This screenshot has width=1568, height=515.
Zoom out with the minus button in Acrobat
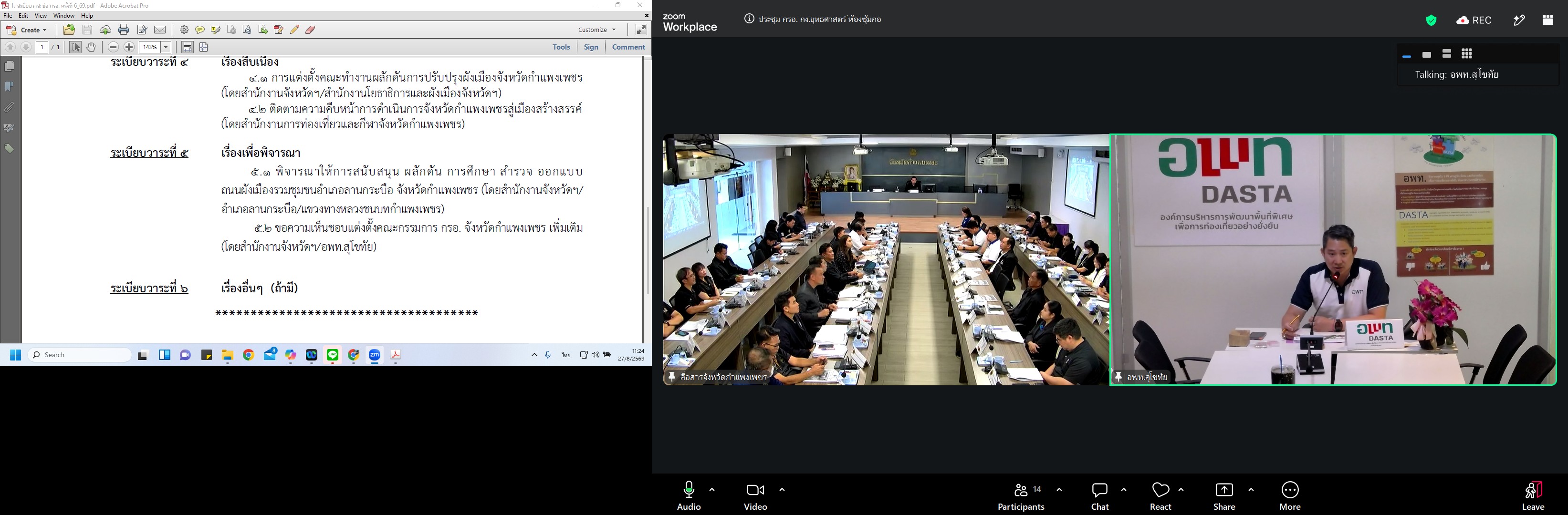pyautogui.click(x=113, y=47)
